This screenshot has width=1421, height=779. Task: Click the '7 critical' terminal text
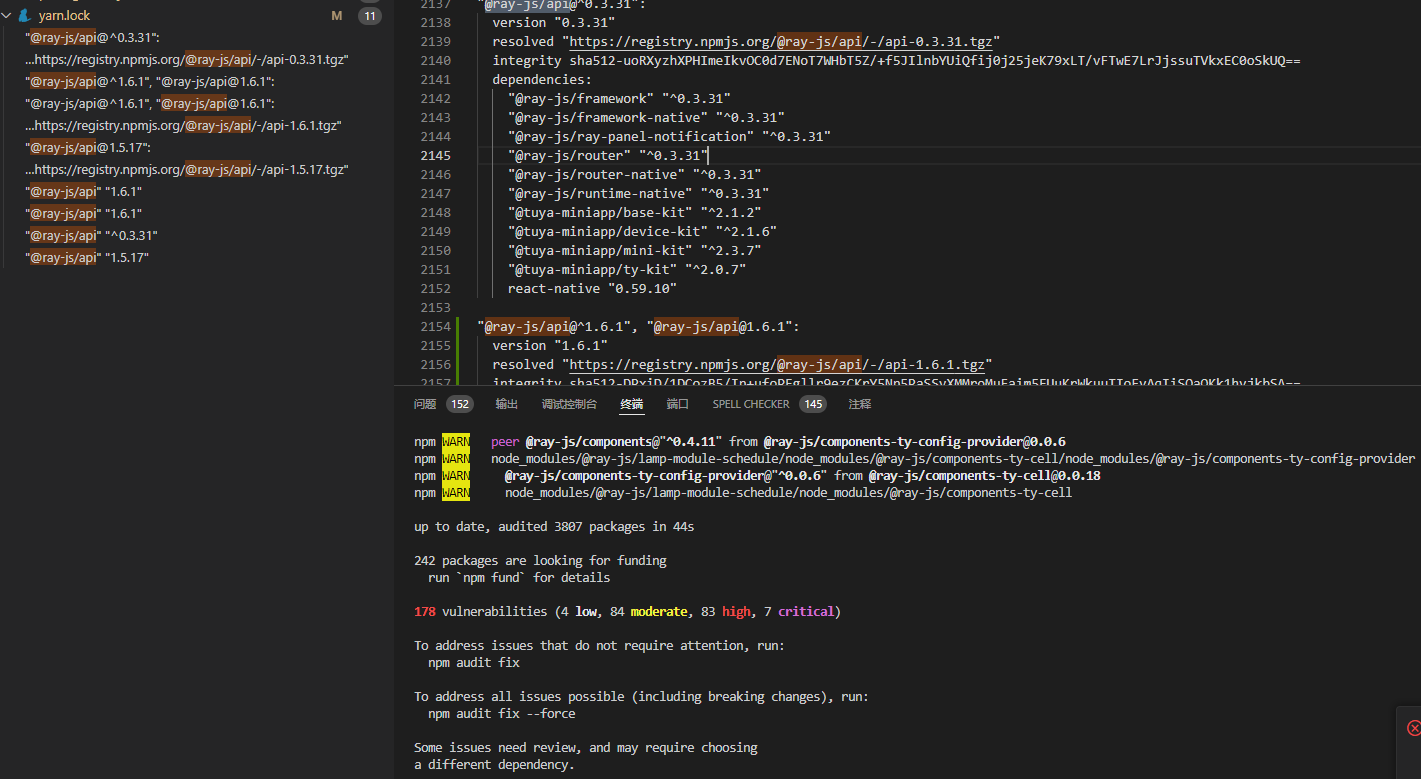pos(799,612)
